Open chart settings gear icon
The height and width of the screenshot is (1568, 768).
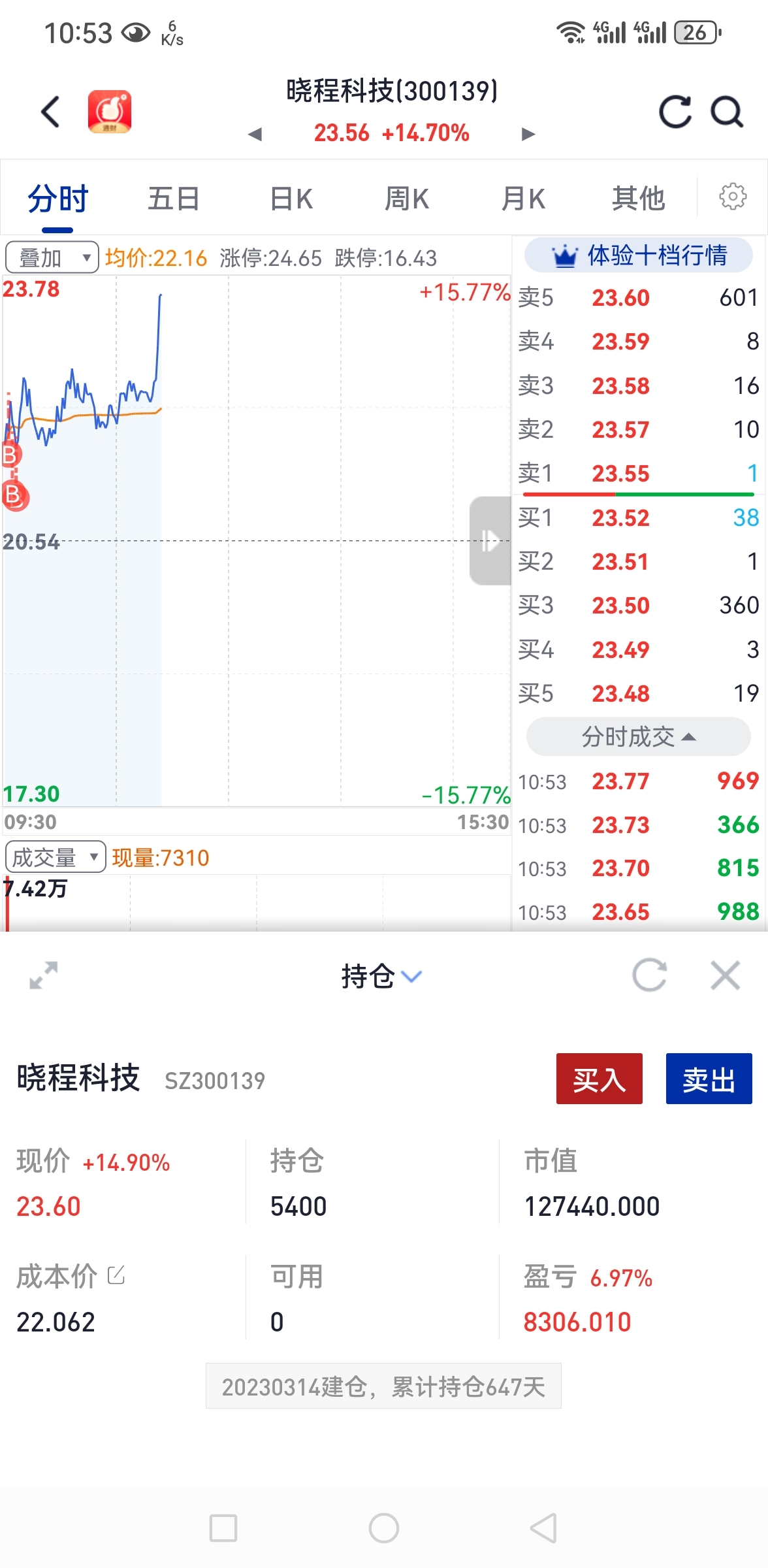(733, 196)
